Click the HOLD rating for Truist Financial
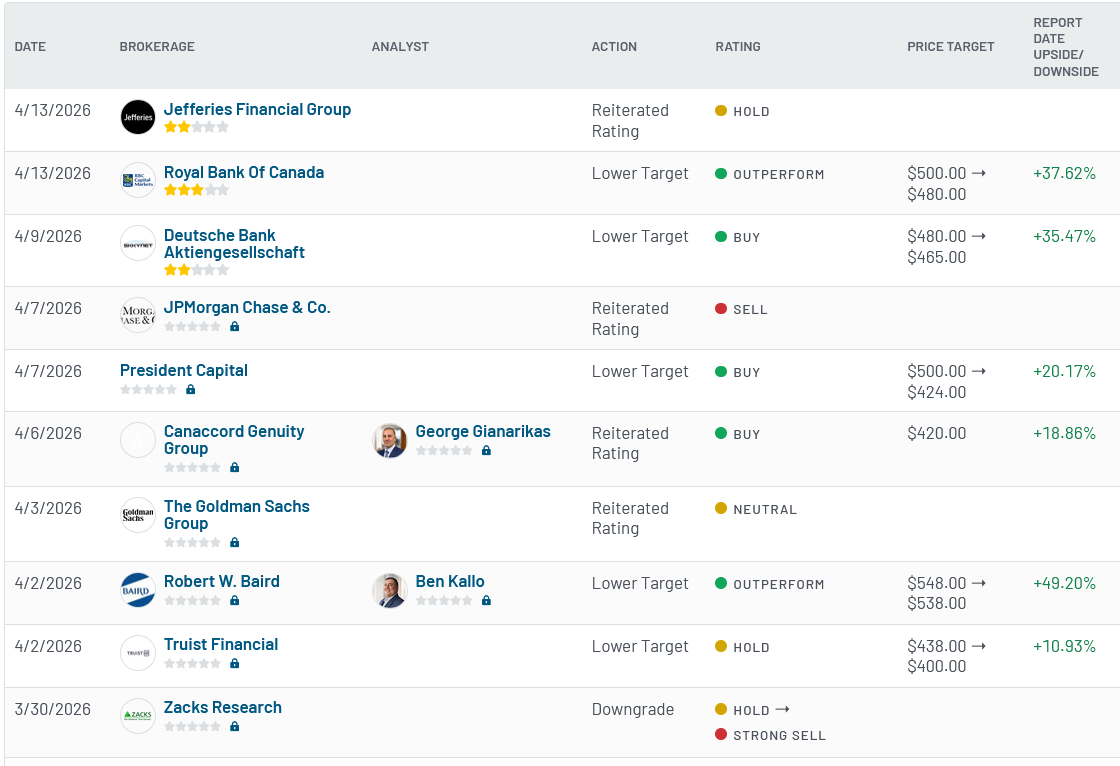The width and height of the screenshot is (1120, 766). 743,647
